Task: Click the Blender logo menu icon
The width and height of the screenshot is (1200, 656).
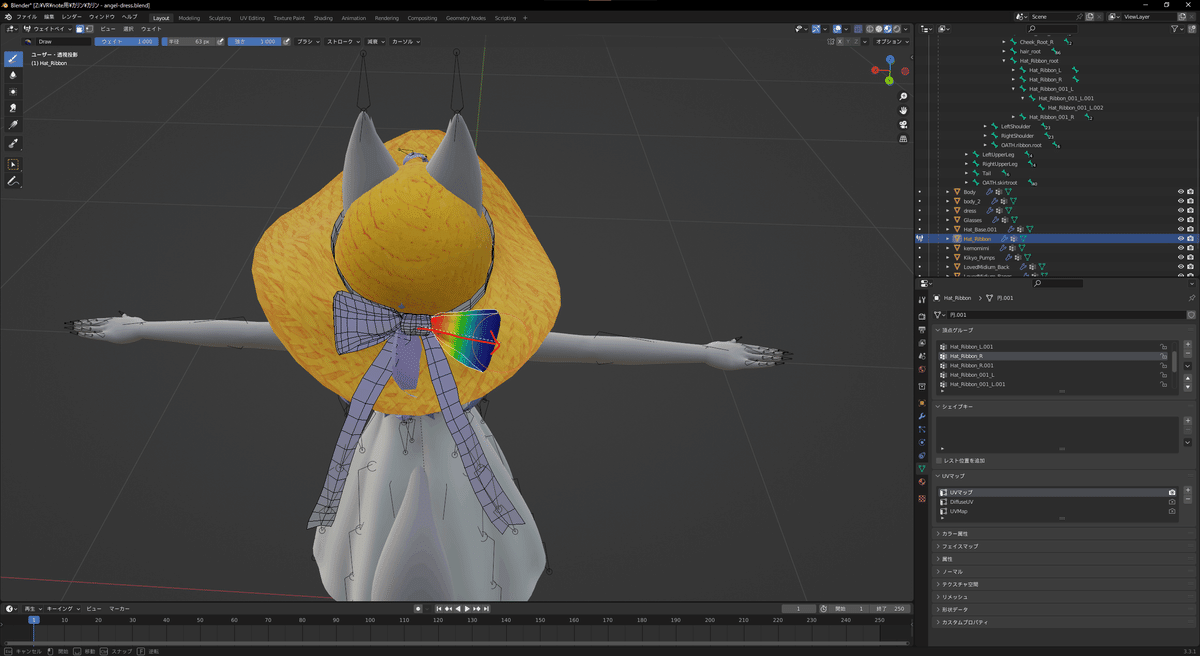Action: [7, 17]
